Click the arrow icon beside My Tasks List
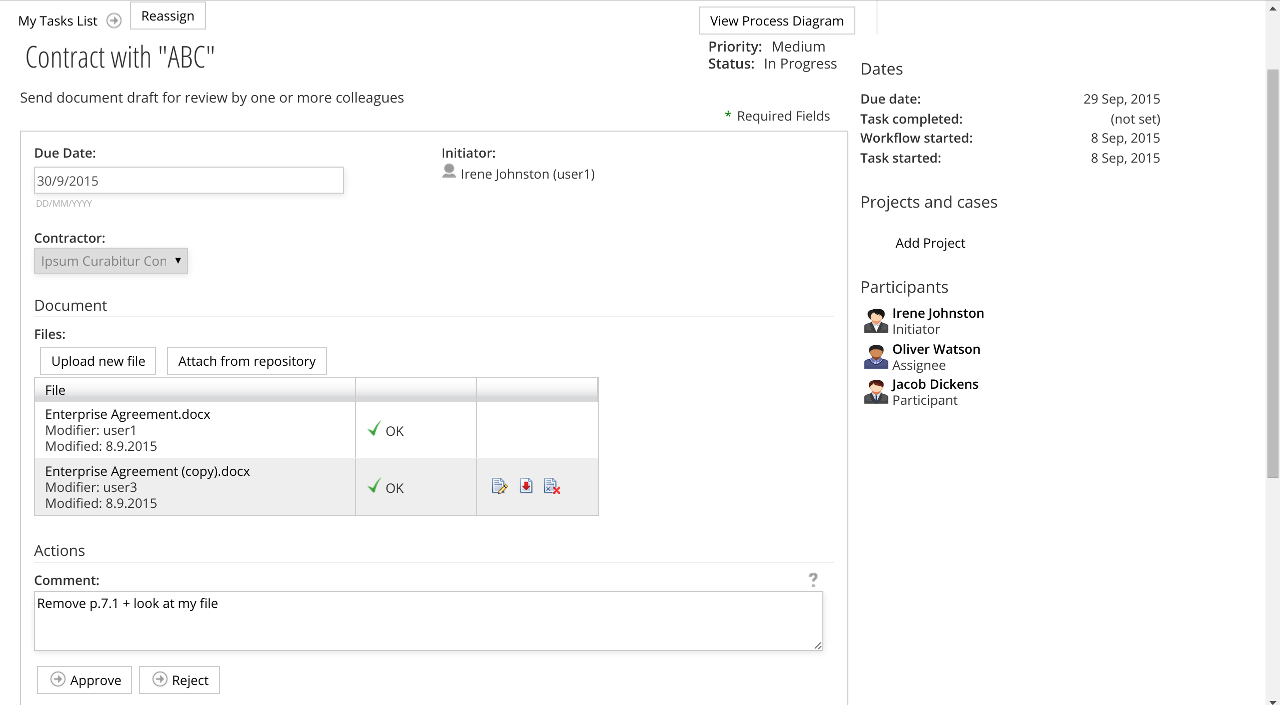Viewport: 1280px width, 705px height. point(114,20)
